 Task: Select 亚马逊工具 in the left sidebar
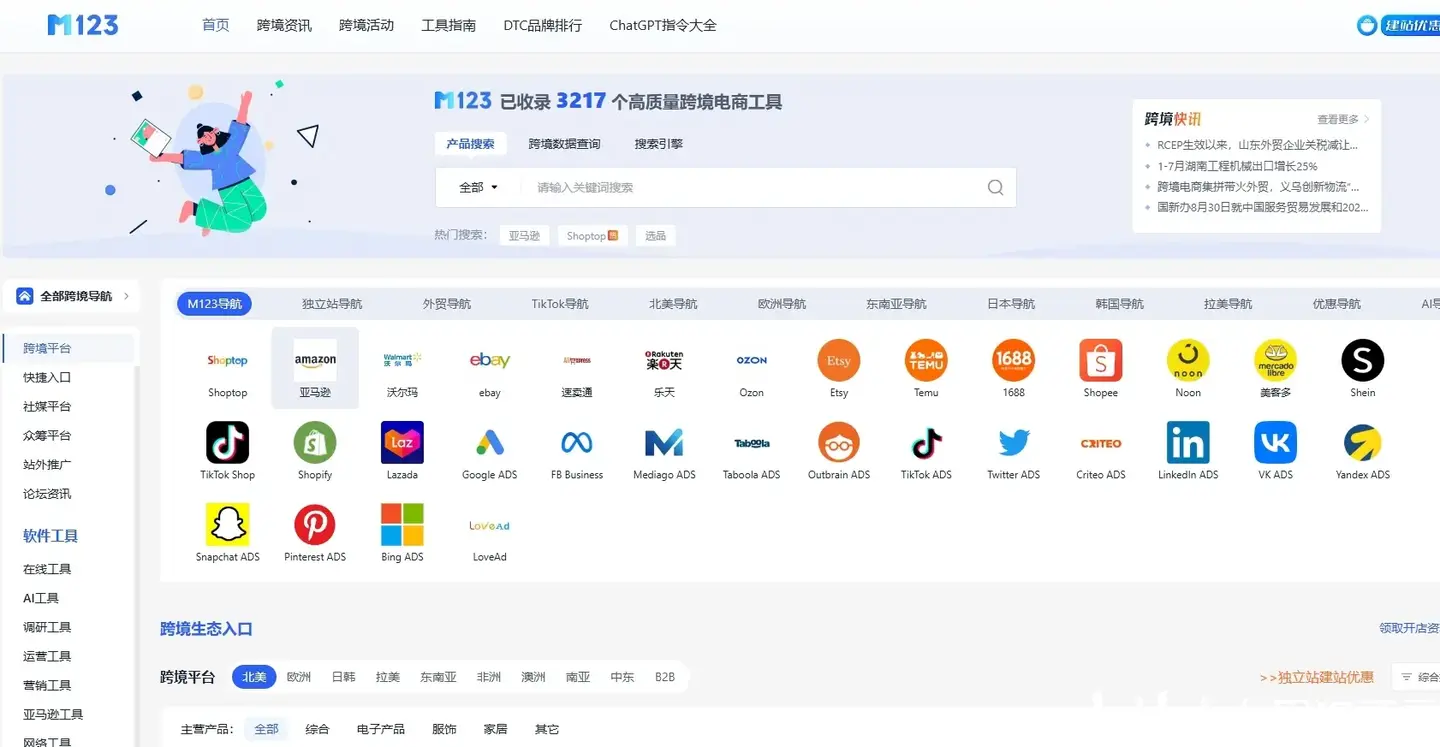(53, 715)
